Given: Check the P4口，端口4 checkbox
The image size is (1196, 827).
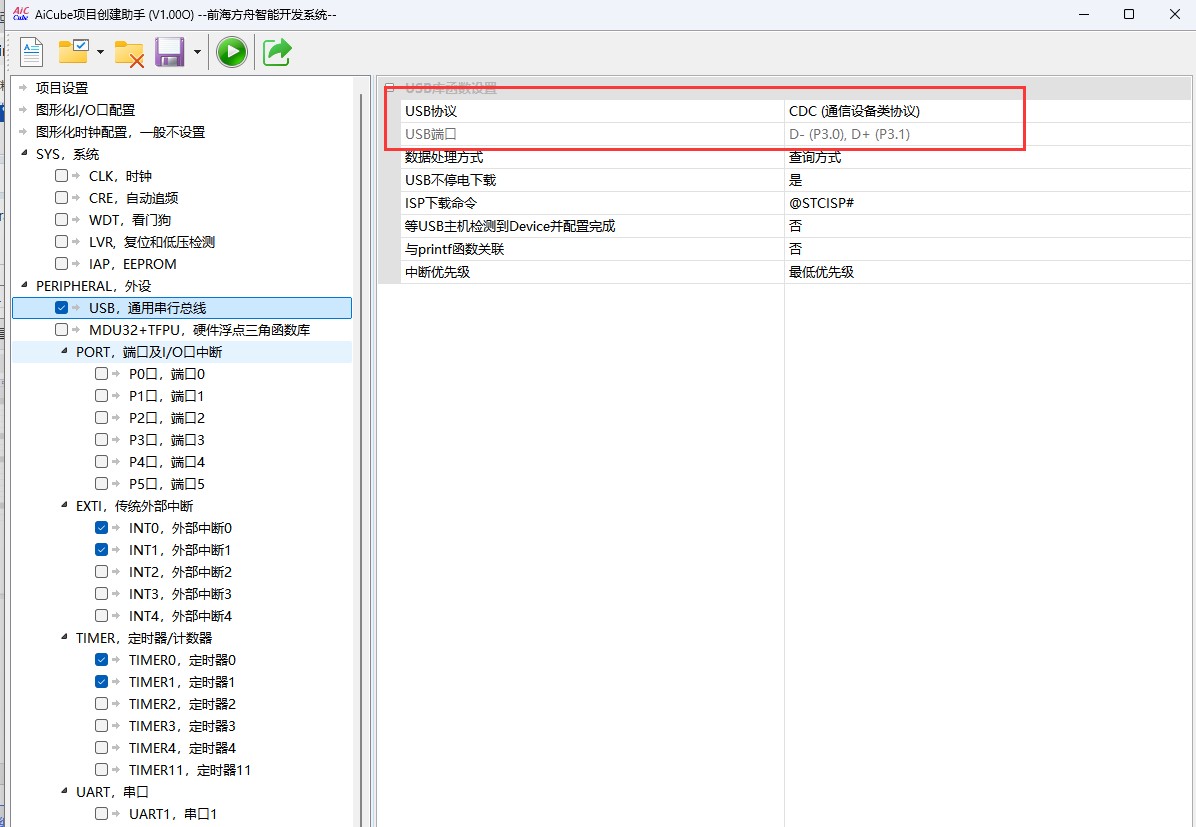Looking at the screenshot, I should [x=101, y=462].
